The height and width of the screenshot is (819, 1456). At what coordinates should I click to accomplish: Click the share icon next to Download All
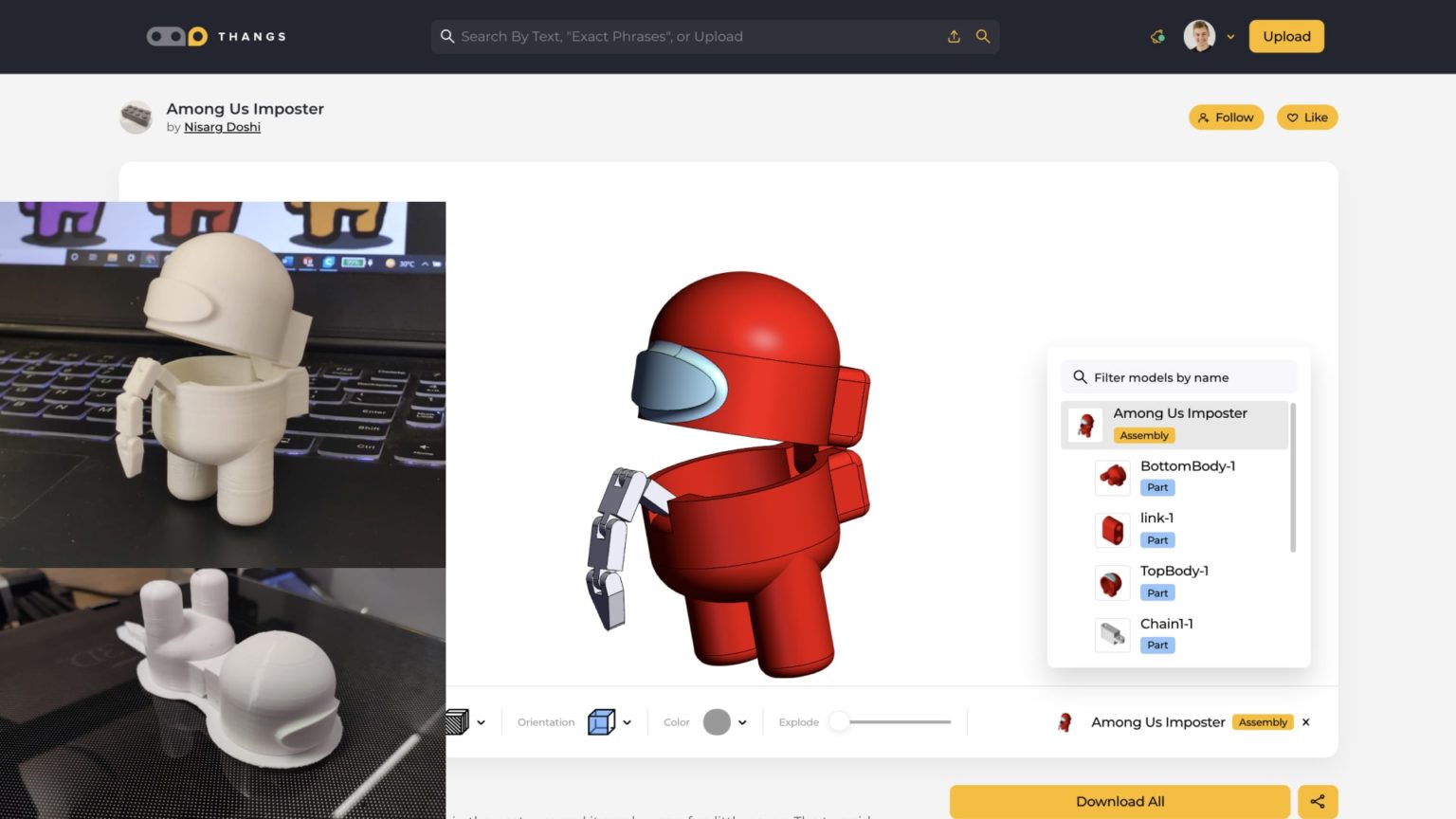click(1318, 801)
